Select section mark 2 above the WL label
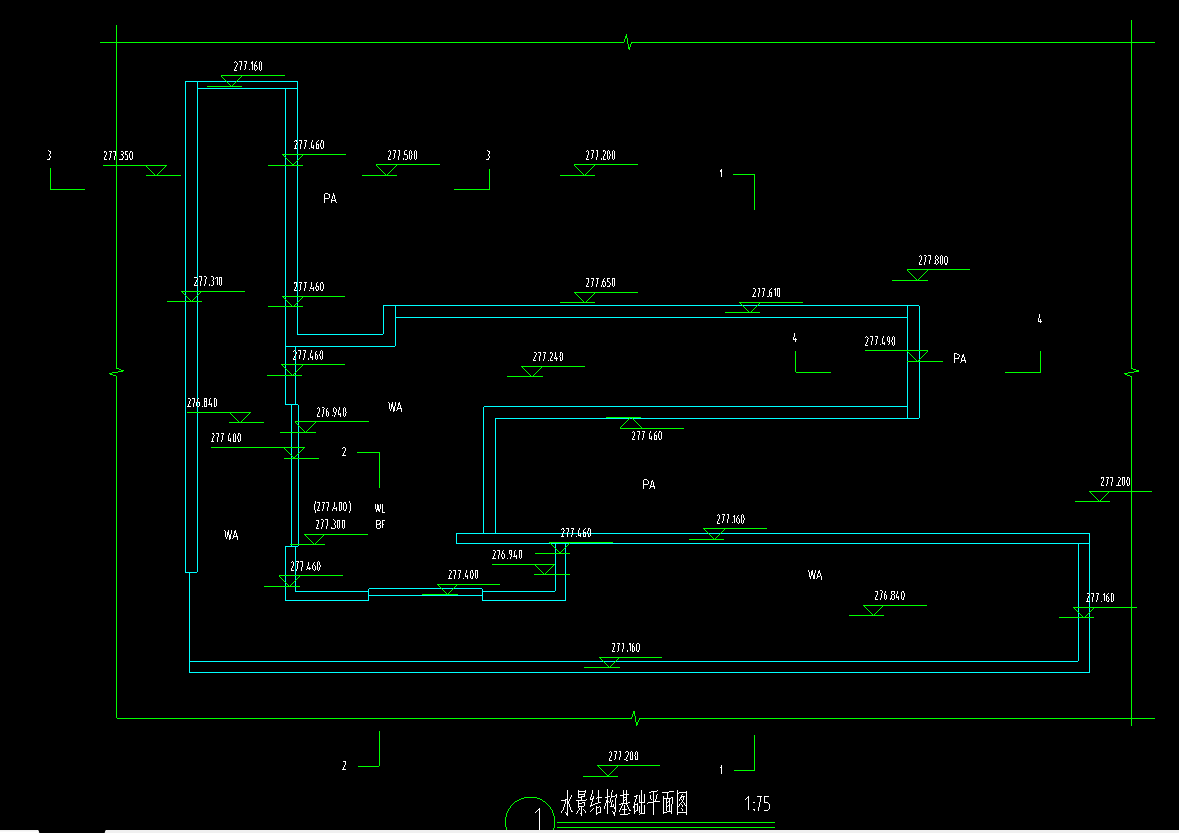 tap(344, 452)
